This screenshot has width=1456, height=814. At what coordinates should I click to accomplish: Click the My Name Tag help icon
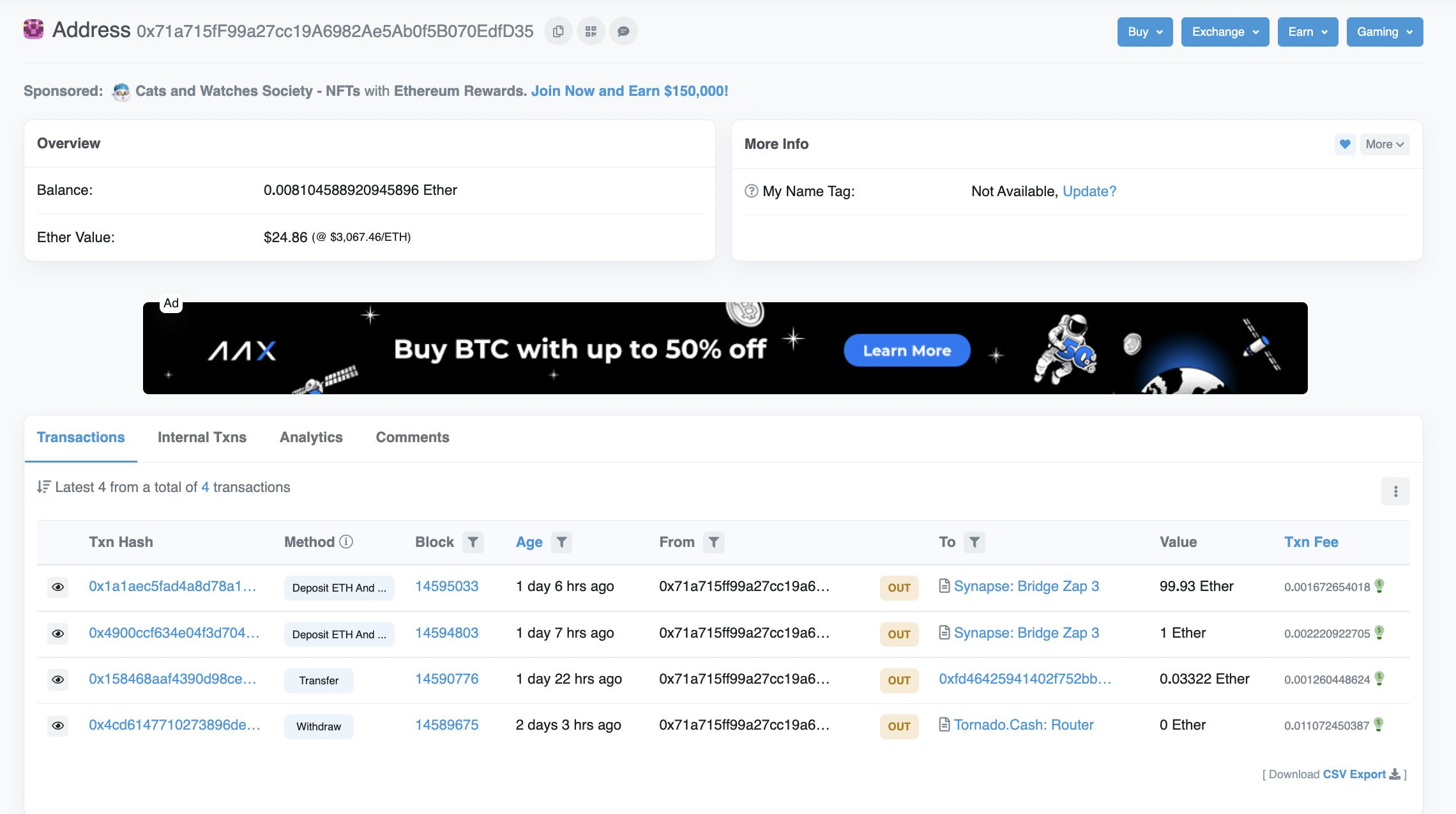tap(751, 191)
